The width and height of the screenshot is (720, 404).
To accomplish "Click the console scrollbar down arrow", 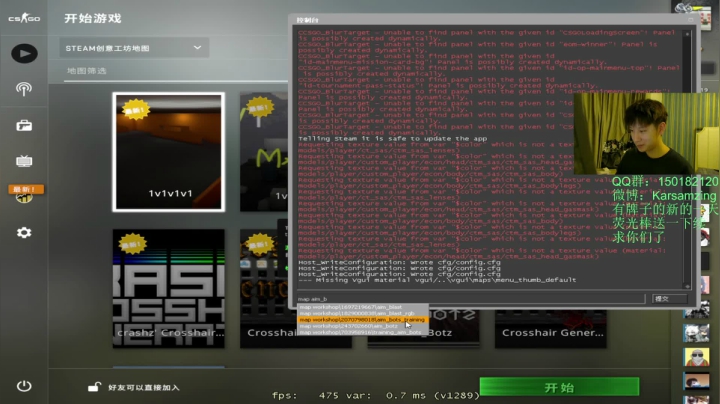I will [x=687, y=286].
